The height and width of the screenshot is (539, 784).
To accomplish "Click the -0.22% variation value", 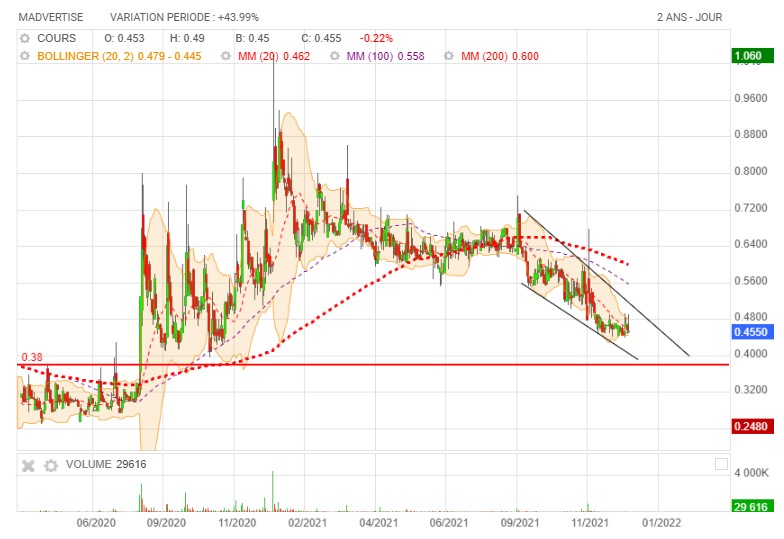I will click(376, 38).
